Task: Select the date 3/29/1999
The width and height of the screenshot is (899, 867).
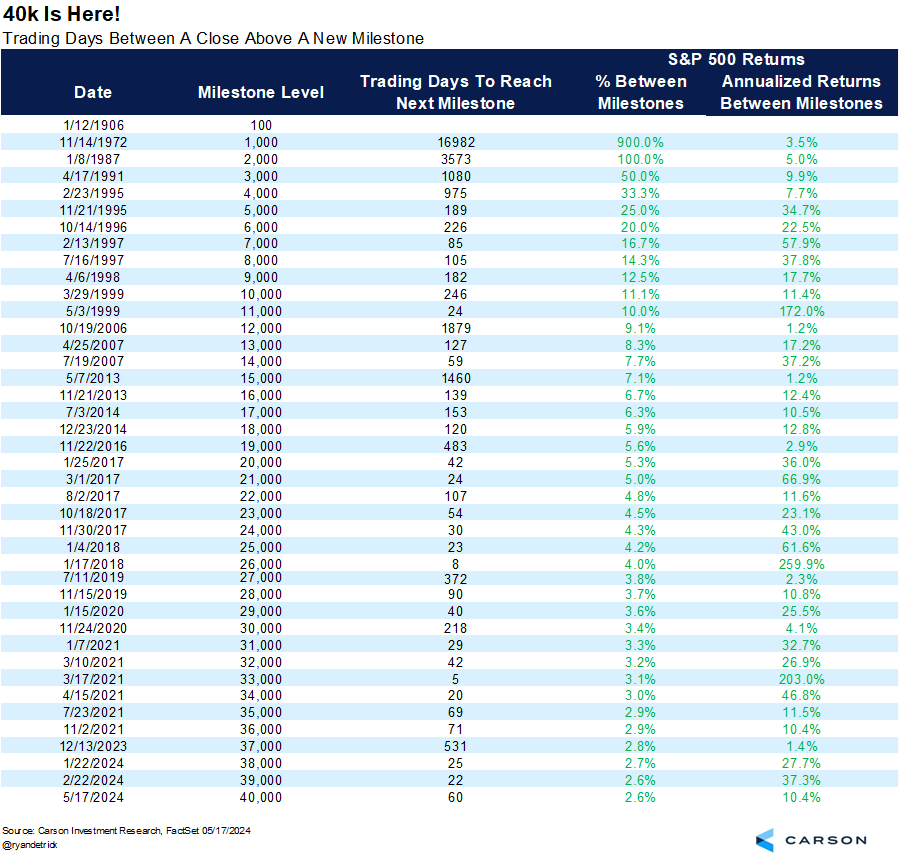Action: point(93,294)
